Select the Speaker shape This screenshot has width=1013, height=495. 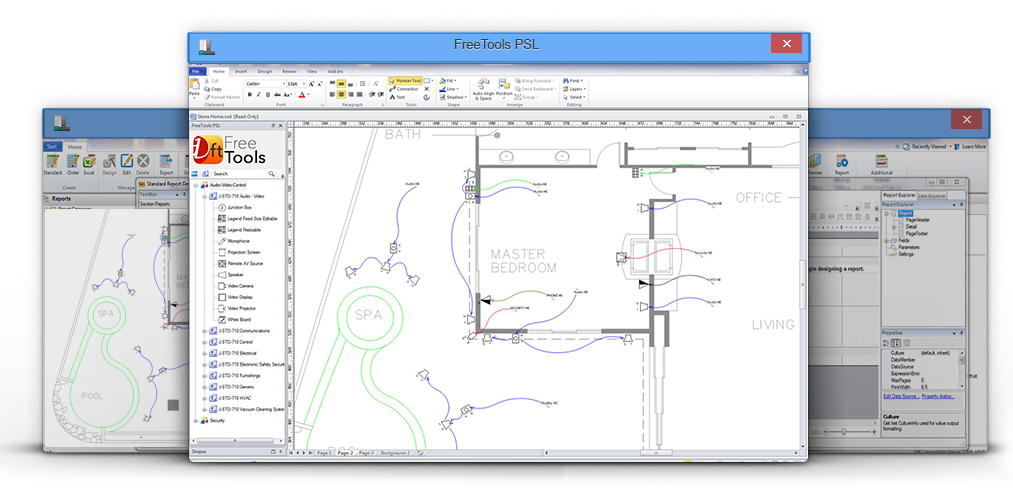pyautogui.click(x=231, y=275)
